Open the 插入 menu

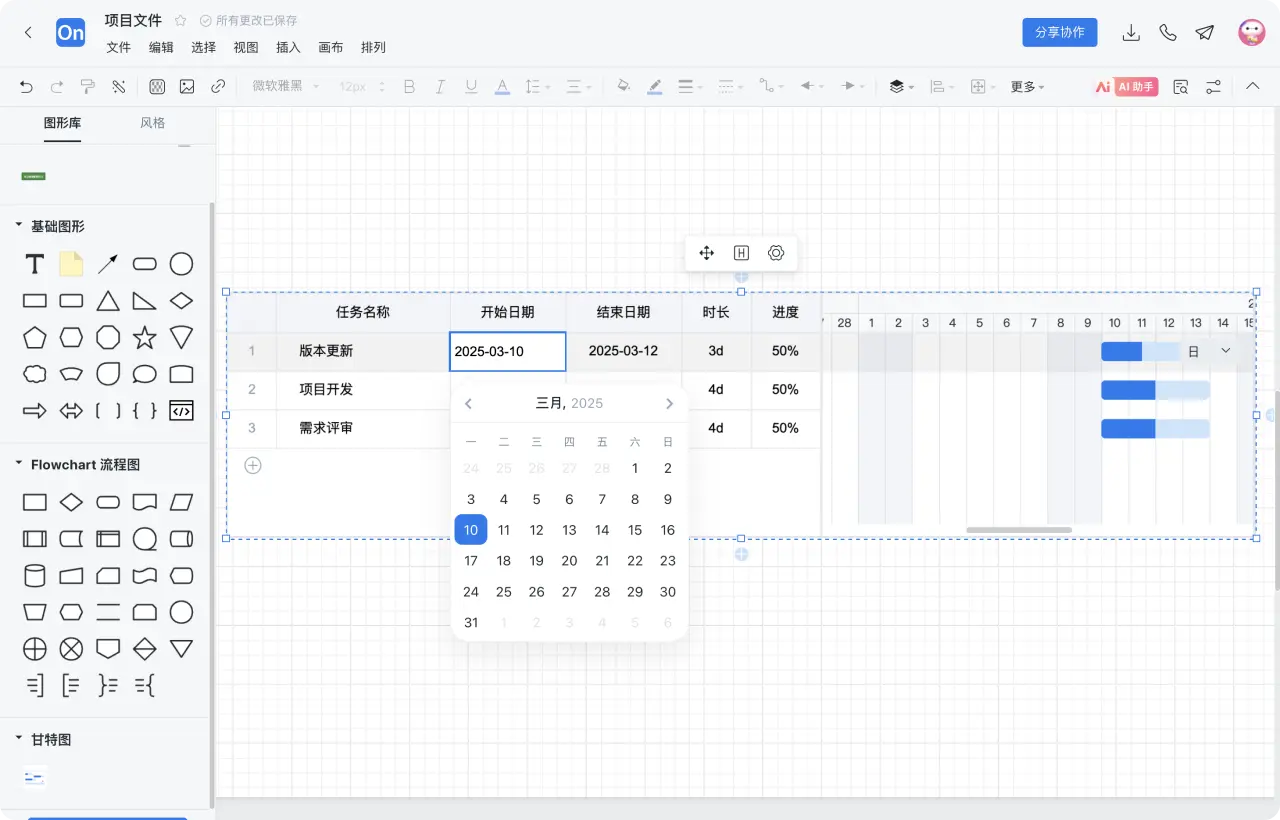coord(288,47)
